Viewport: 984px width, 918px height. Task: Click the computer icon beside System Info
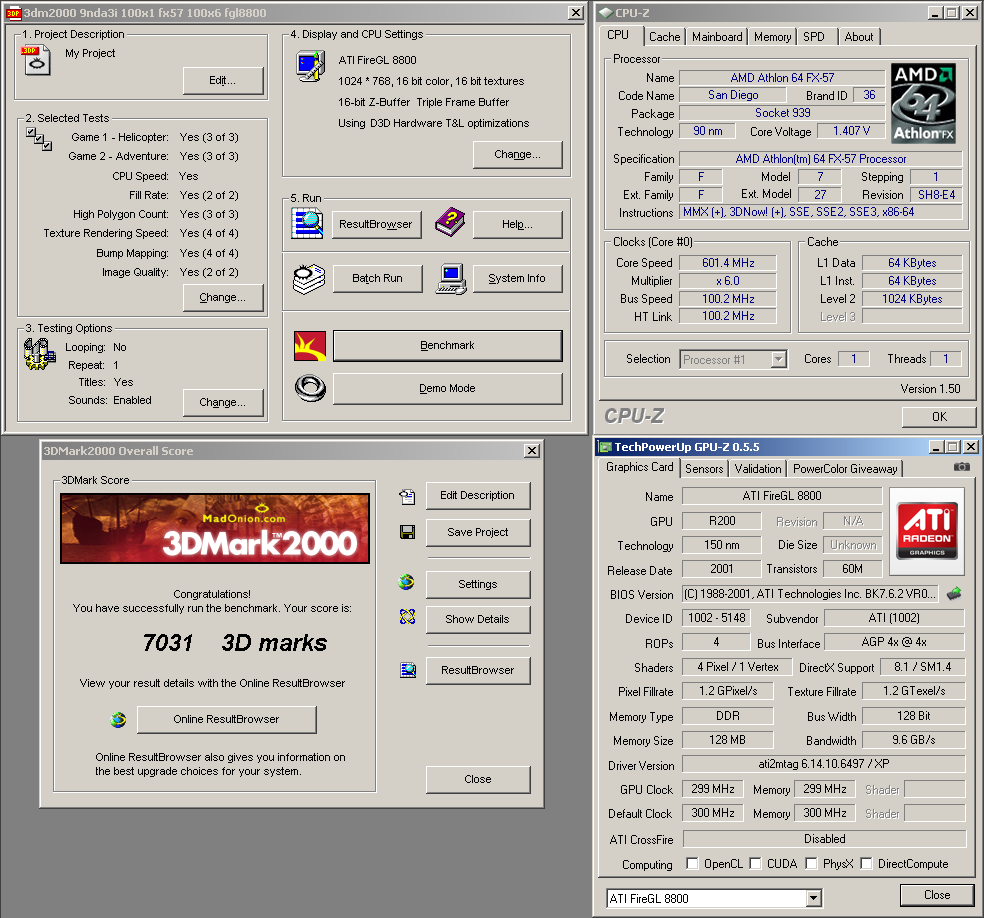coord(450,278)
